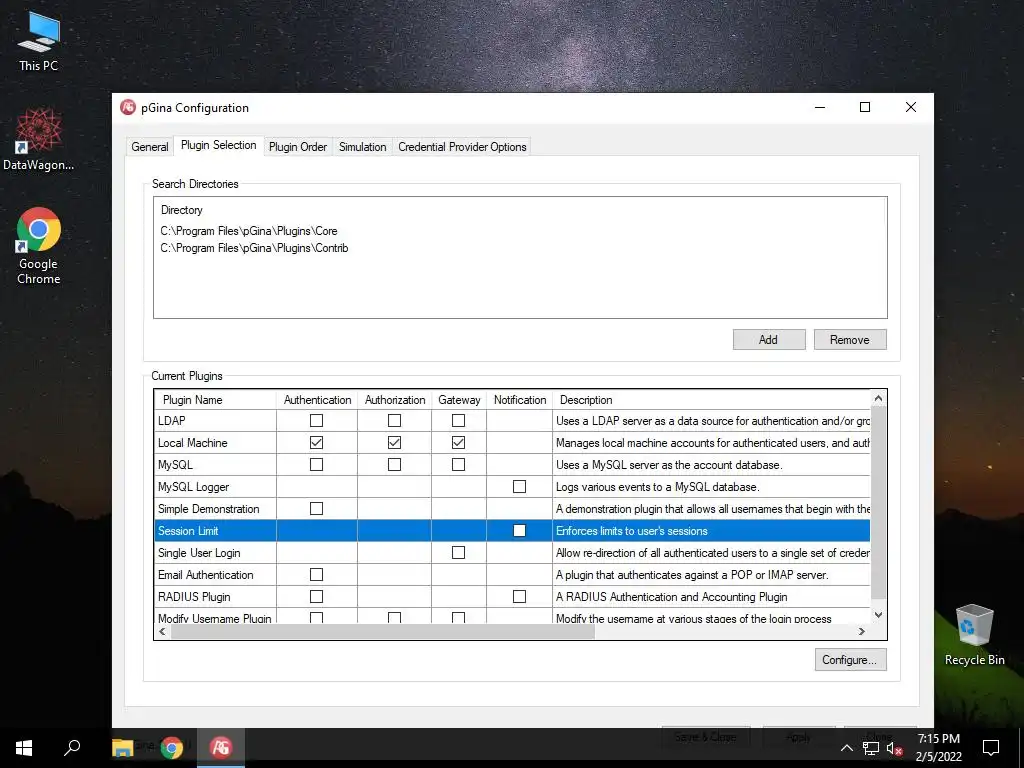This screenshot has height=768, width=1024.
Task: Switch to the Simulation tab
Action: point(362,147)
